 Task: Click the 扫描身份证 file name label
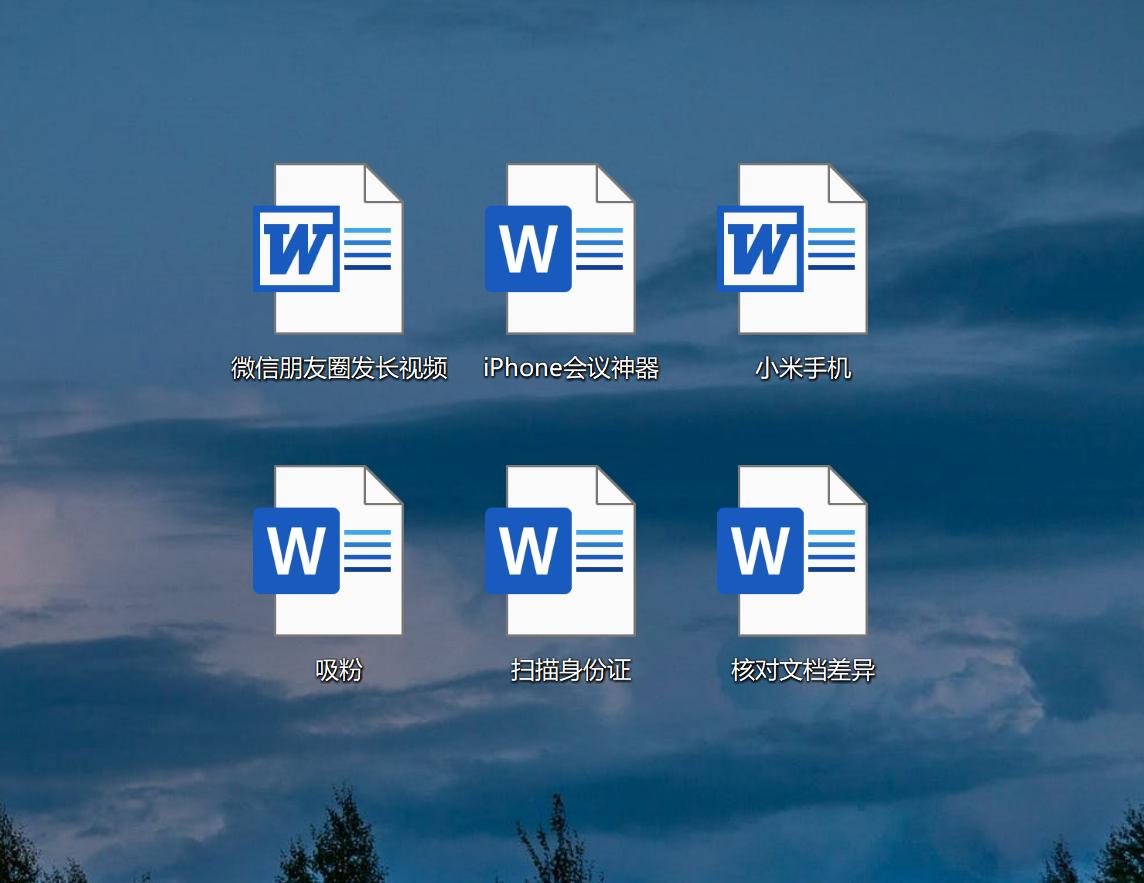coord(570,672)
